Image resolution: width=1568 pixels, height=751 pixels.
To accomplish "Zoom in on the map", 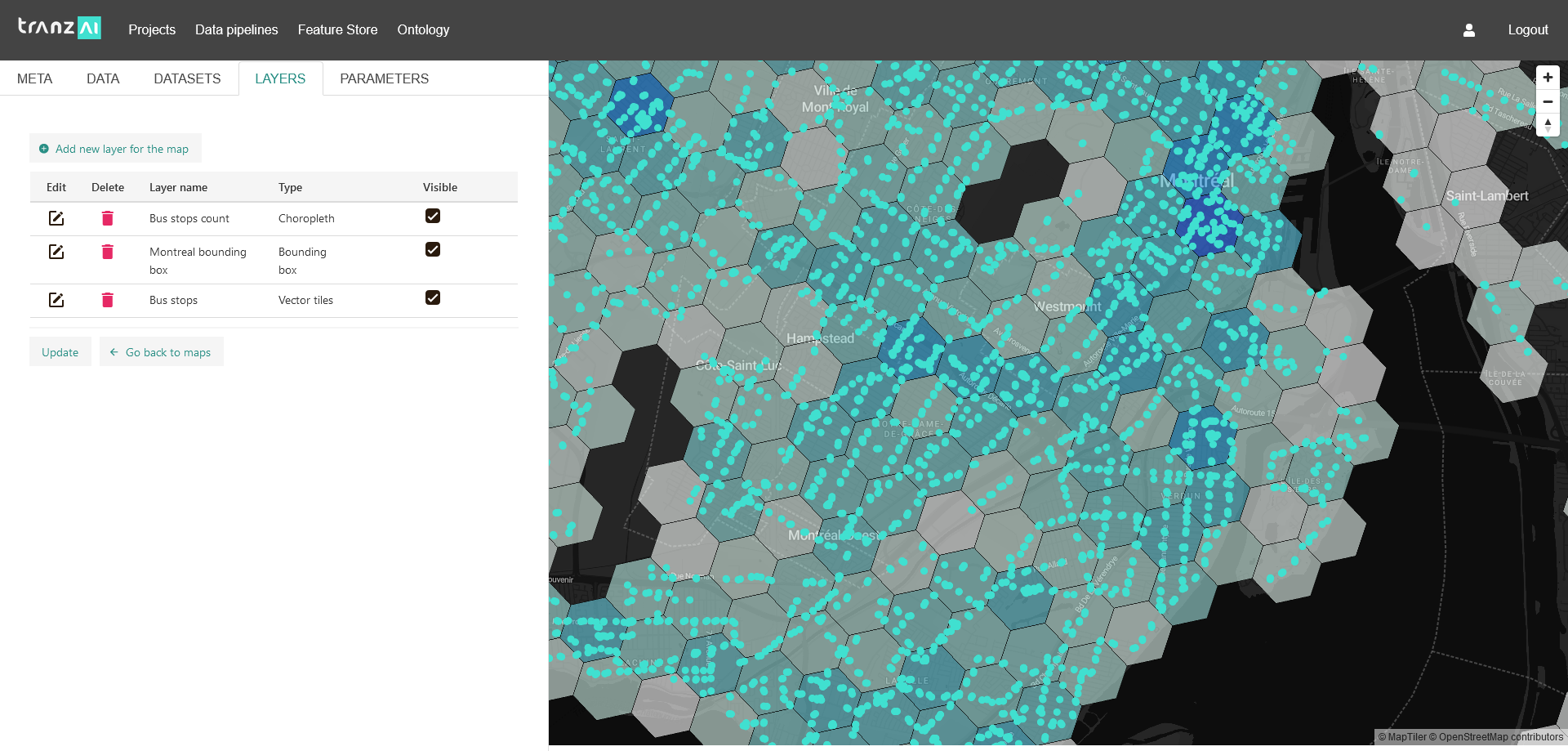I will pos(1548,78).
